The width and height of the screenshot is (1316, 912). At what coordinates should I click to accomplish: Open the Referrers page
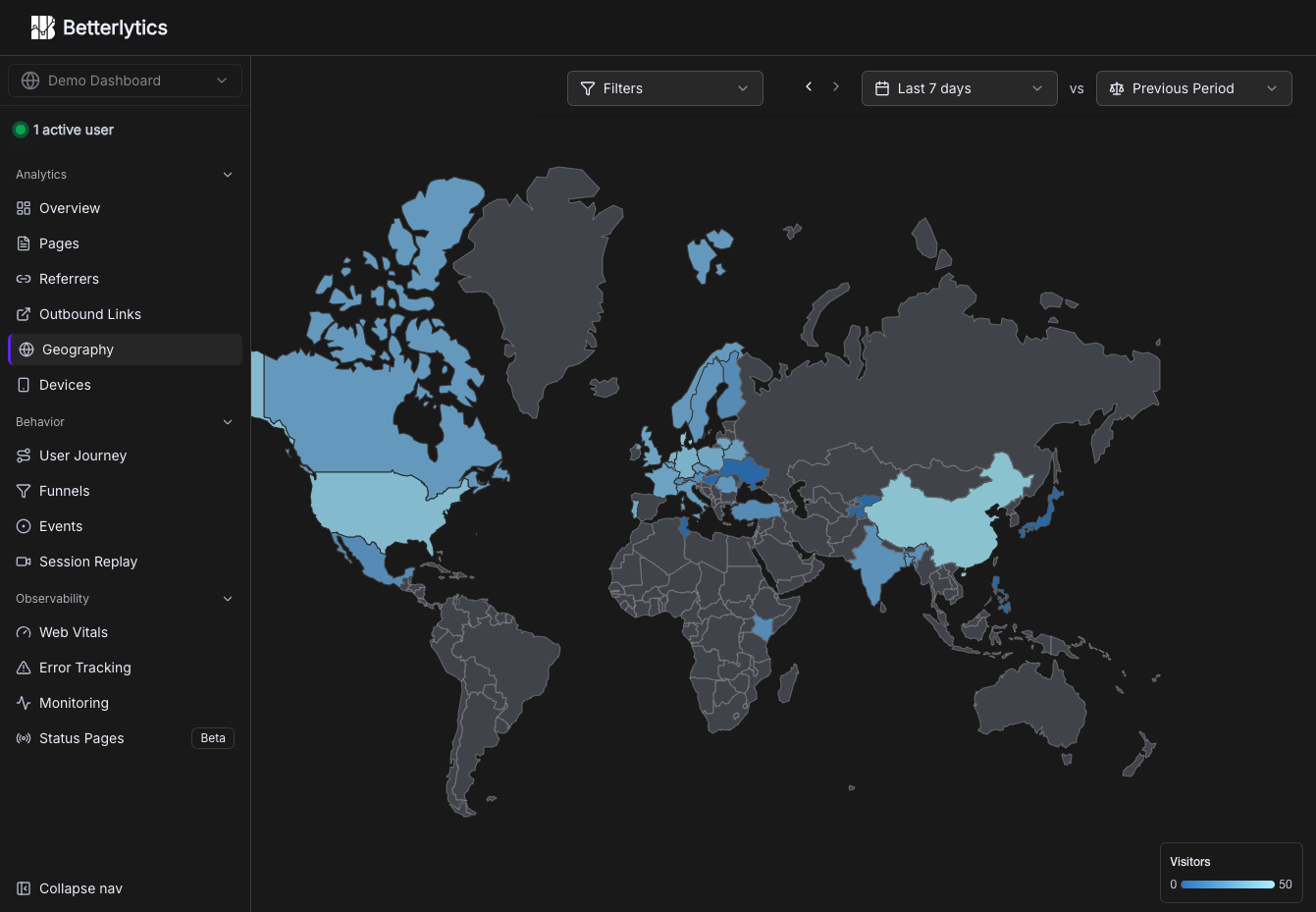[125, 279]
